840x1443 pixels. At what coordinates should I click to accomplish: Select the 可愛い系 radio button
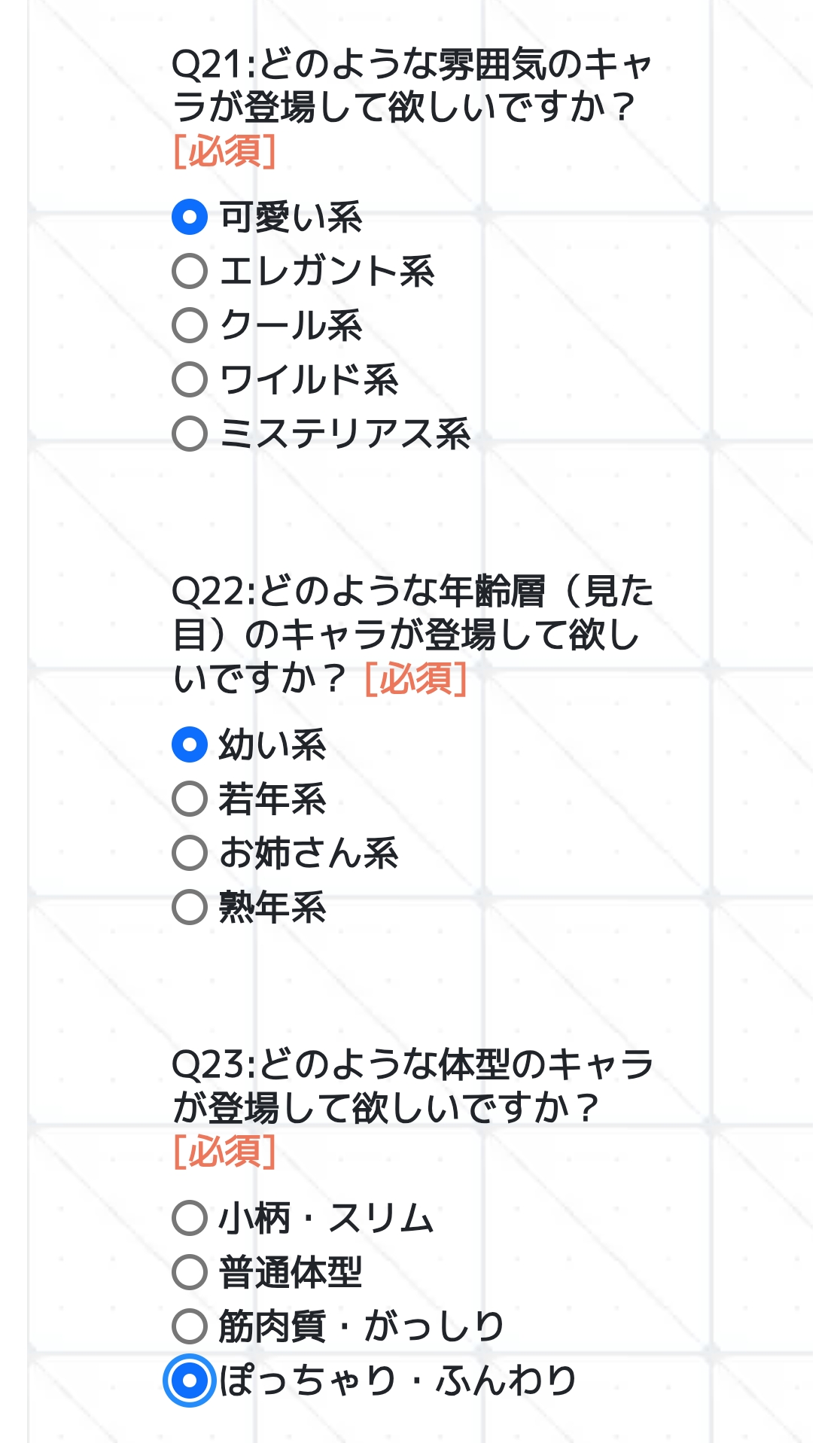coord(190,217)
